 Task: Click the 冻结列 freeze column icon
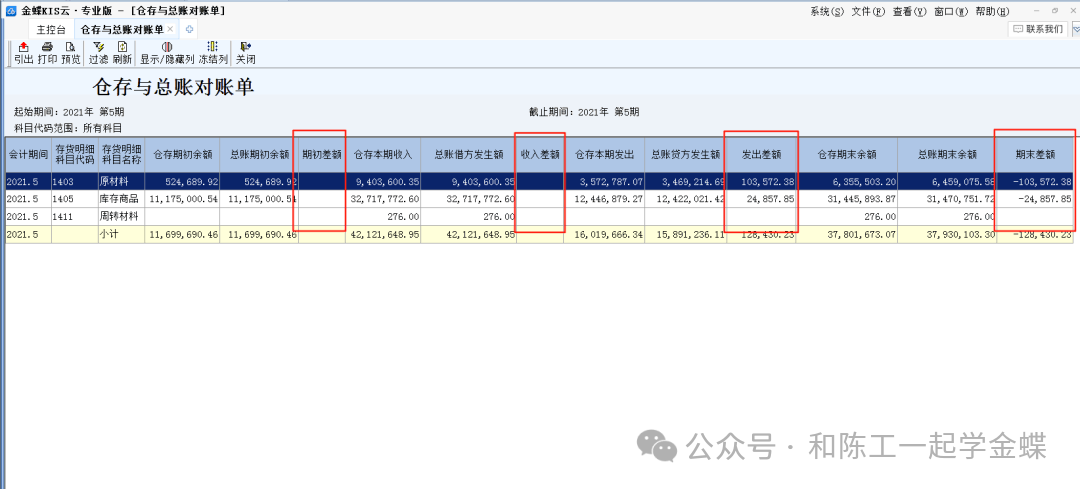pyautogui.click(x=212, y=52)
